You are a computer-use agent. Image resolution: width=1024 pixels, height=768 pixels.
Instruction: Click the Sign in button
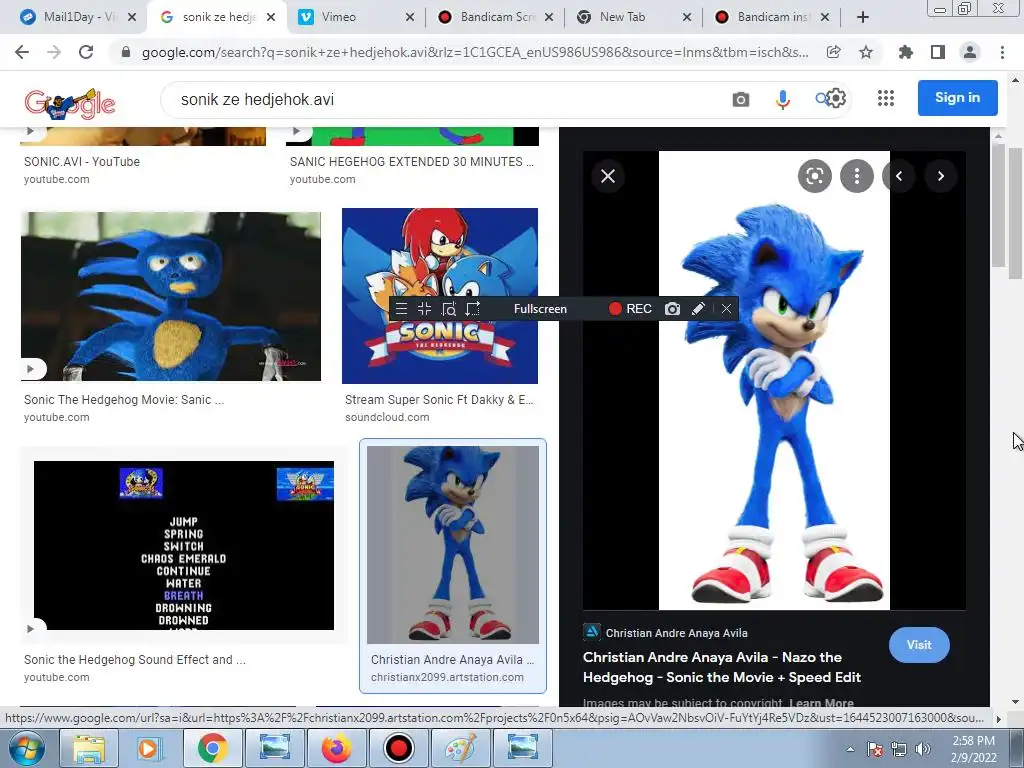click(x=957, y=98)
